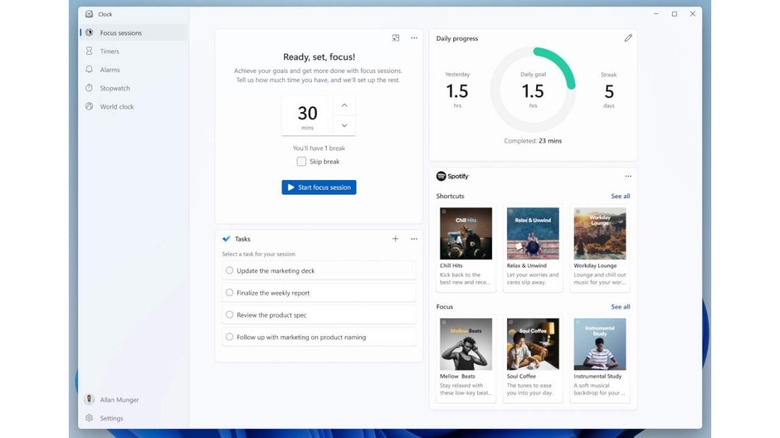Screen dimensions: 780x438
Task: Increase focus minutes with the up arrow
Action: (344, 105)
